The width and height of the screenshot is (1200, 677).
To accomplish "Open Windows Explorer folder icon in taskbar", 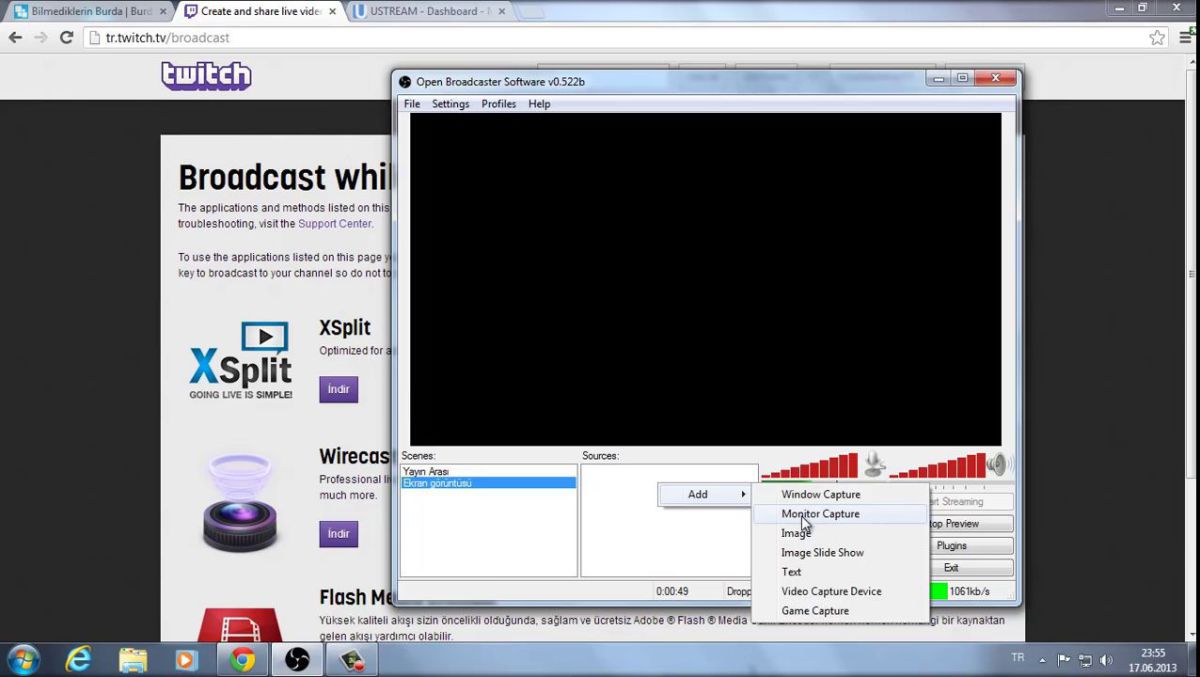I will click(x=133, y=660).
